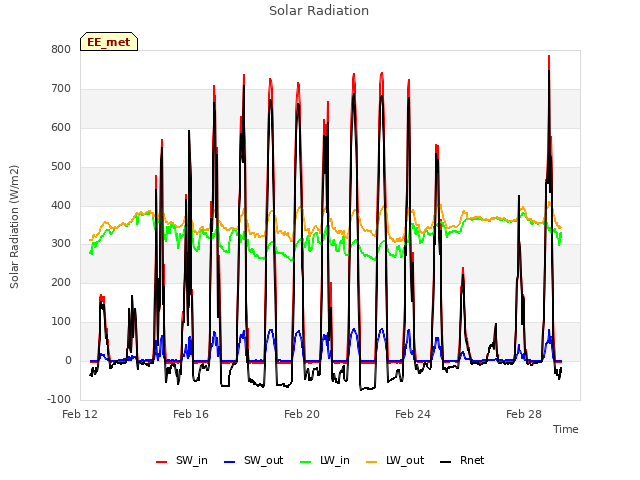The image size is (640, 480).
Task: Click the 0 y-axis tick label
Action: (68, 361)
